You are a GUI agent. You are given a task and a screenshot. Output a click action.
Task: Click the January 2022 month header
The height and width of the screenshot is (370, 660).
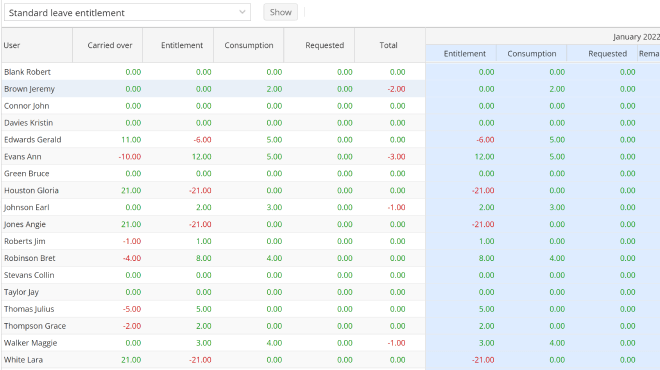tap(636, 37)
